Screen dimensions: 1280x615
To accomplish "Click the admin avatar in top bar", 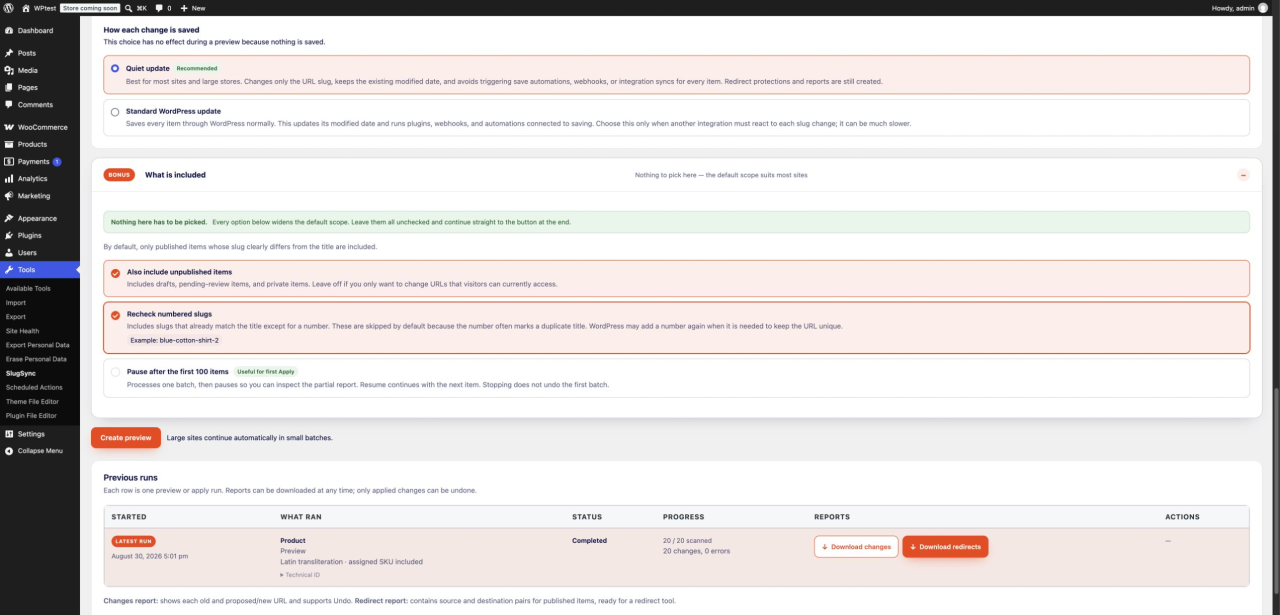I will (x=1262, y=7).
